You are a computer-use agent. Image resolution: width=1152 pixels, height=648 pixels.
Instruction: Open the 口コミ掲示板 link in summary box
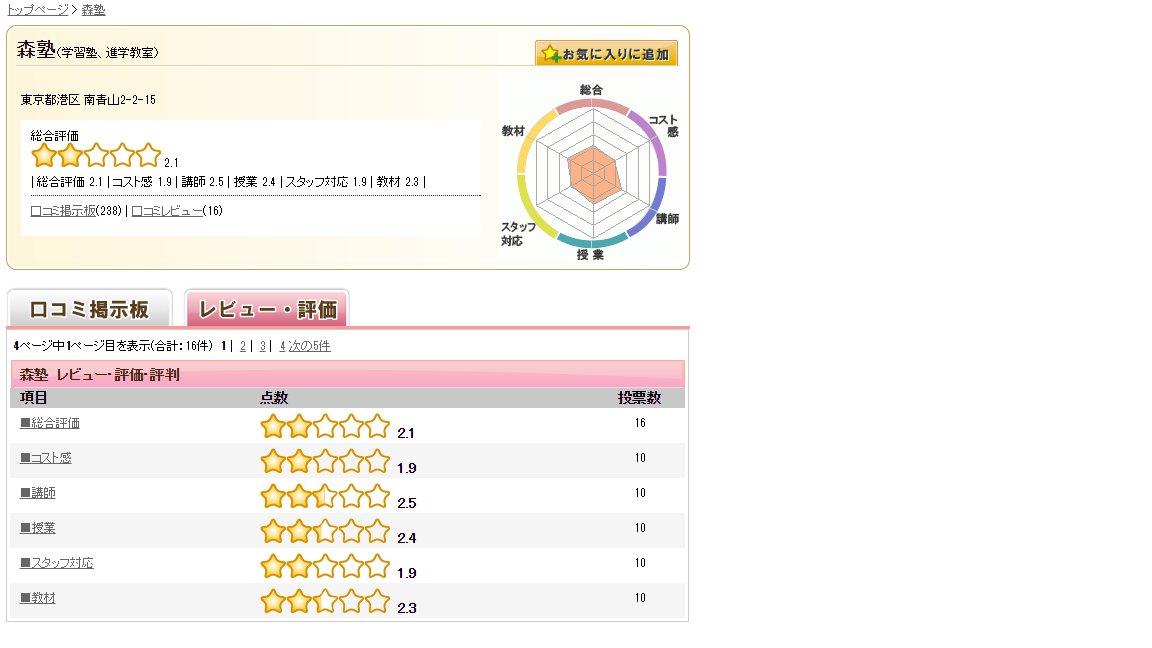[x=62, y=211]
